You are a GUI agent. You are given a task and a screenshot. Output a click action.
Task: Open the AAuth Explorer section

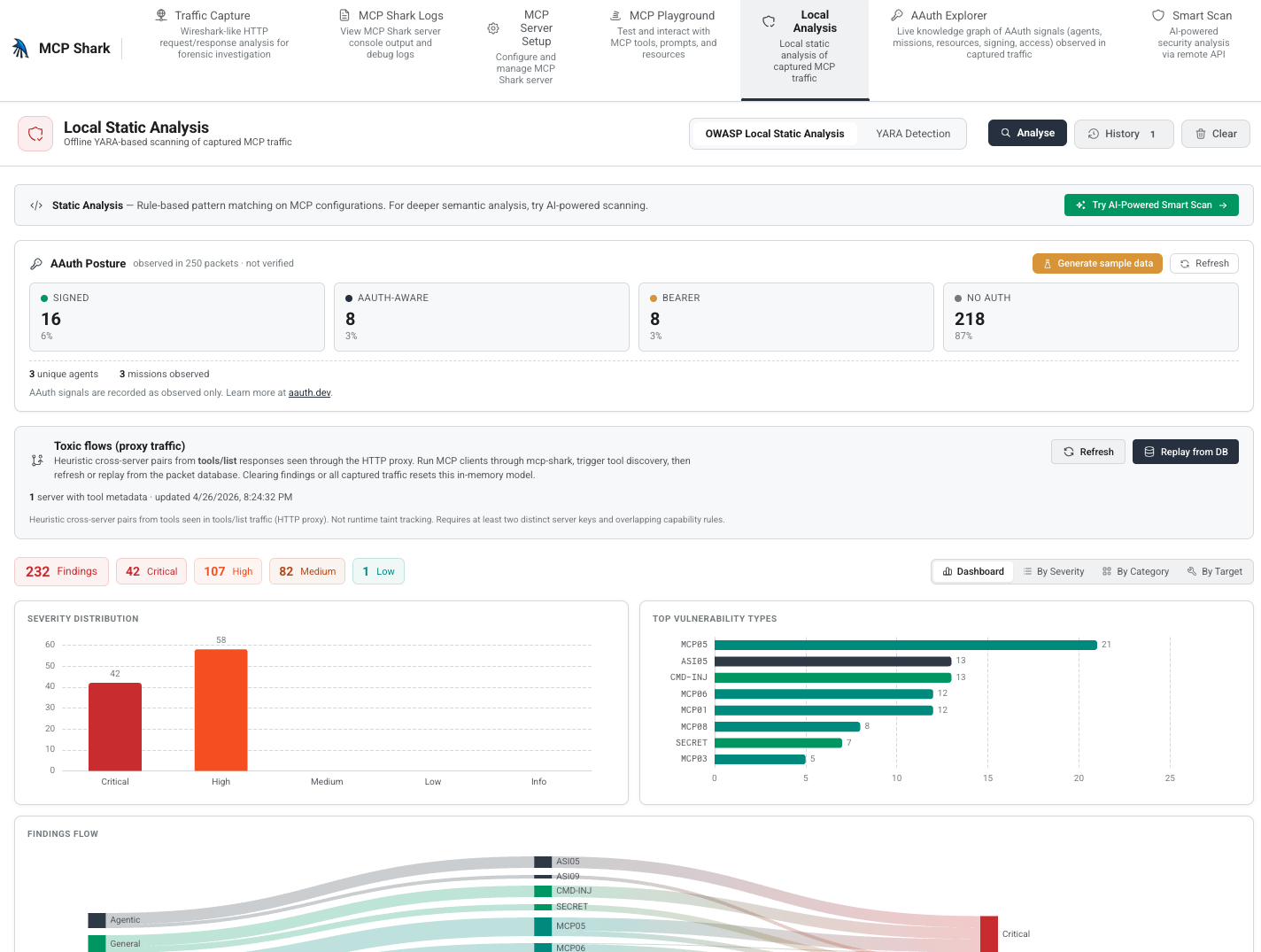999,35
